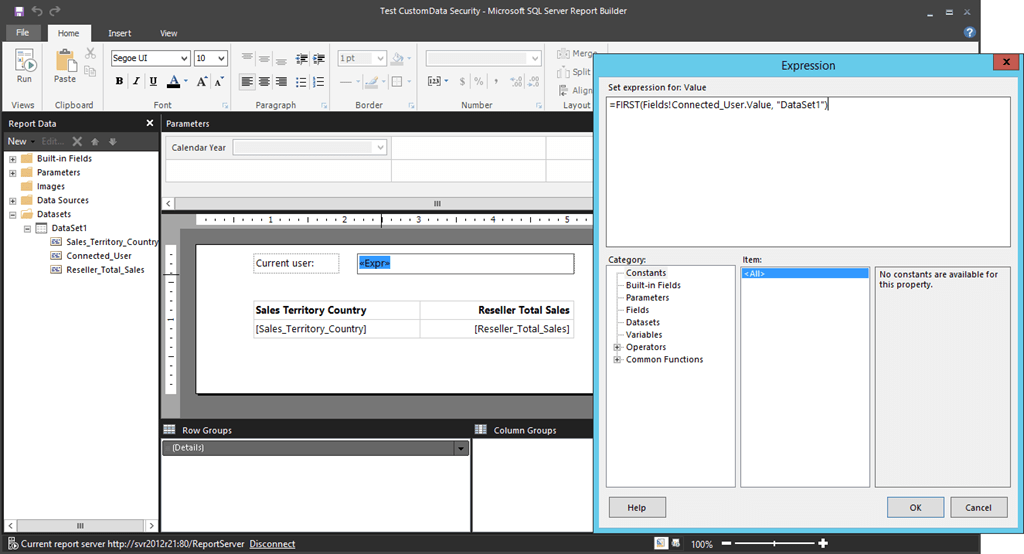The width and height of the screenshot is (1024, 554).
Task: Switch to the Insert ribbon tab
Action: point(120,33)
